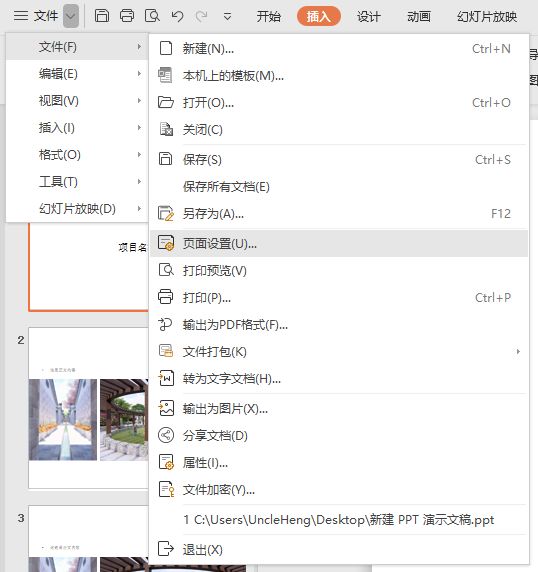The width and height of the screenshot is (538, 572).
Task: Click the local templates icon
Action: [x=165, y=75]
